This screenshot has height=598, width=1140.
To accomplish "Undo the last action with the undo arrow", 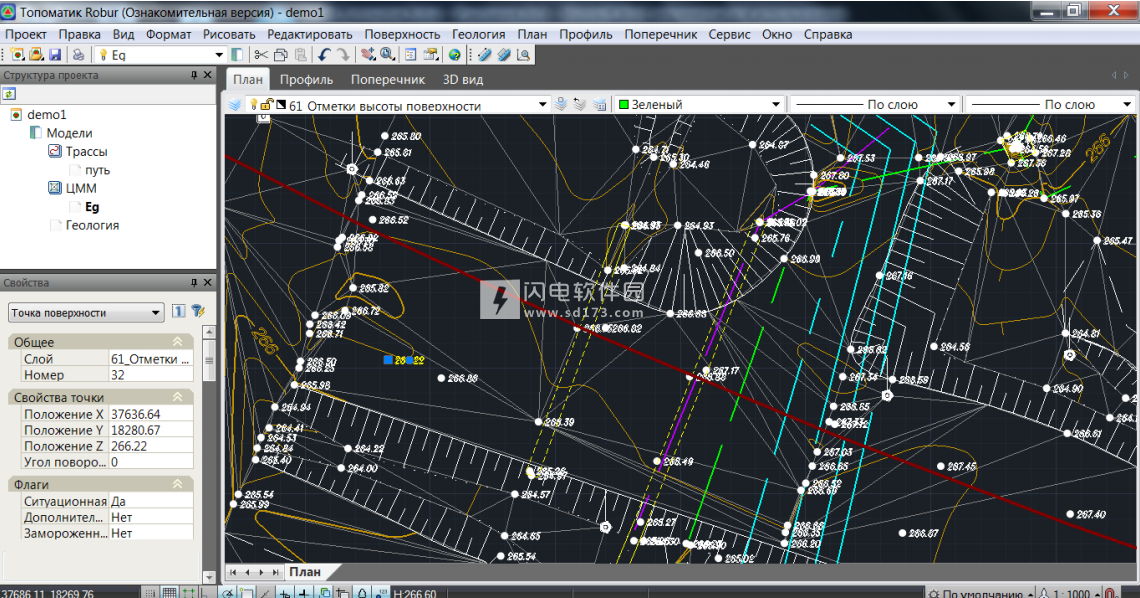I will (324, 54).
